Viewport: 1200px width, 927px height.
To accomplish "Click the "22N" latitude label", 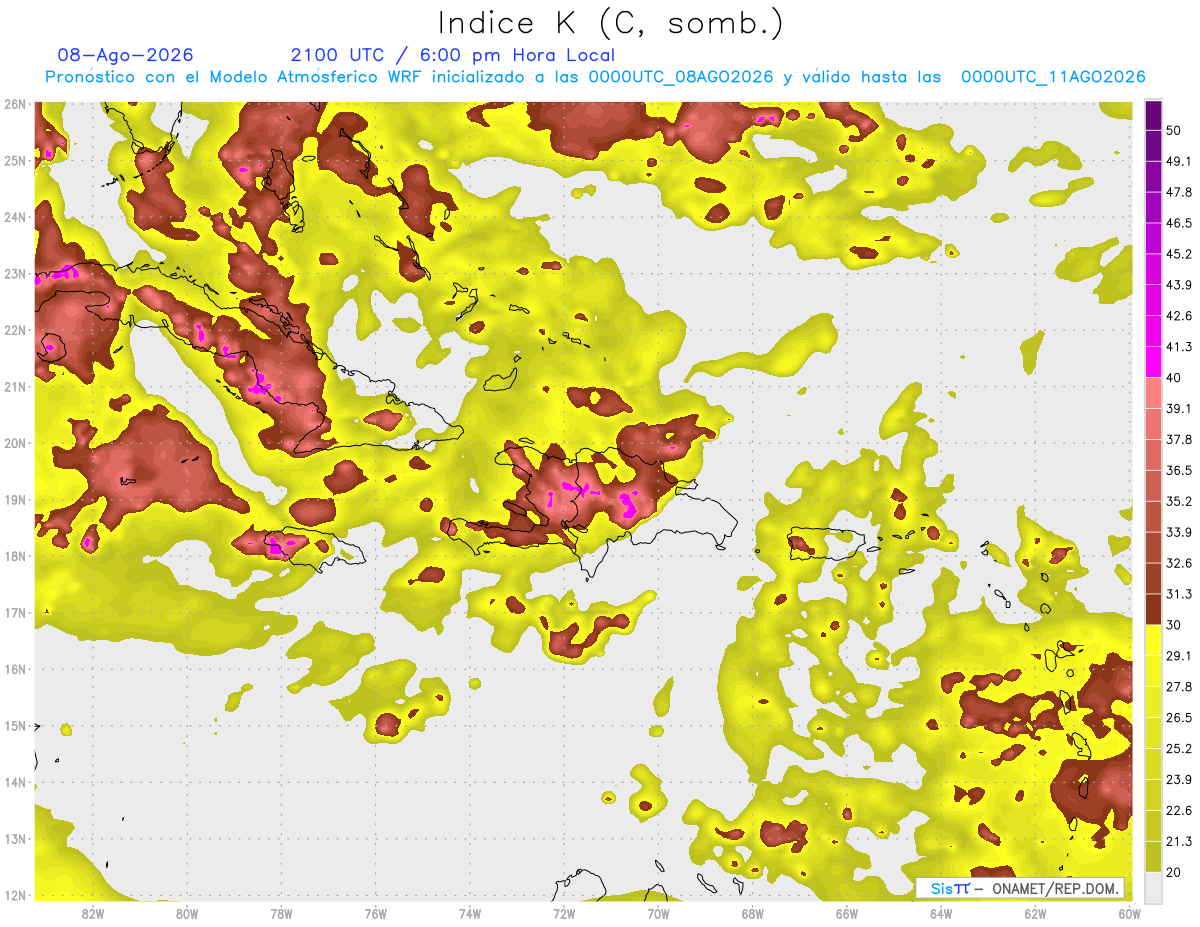I will pos(14,330).
